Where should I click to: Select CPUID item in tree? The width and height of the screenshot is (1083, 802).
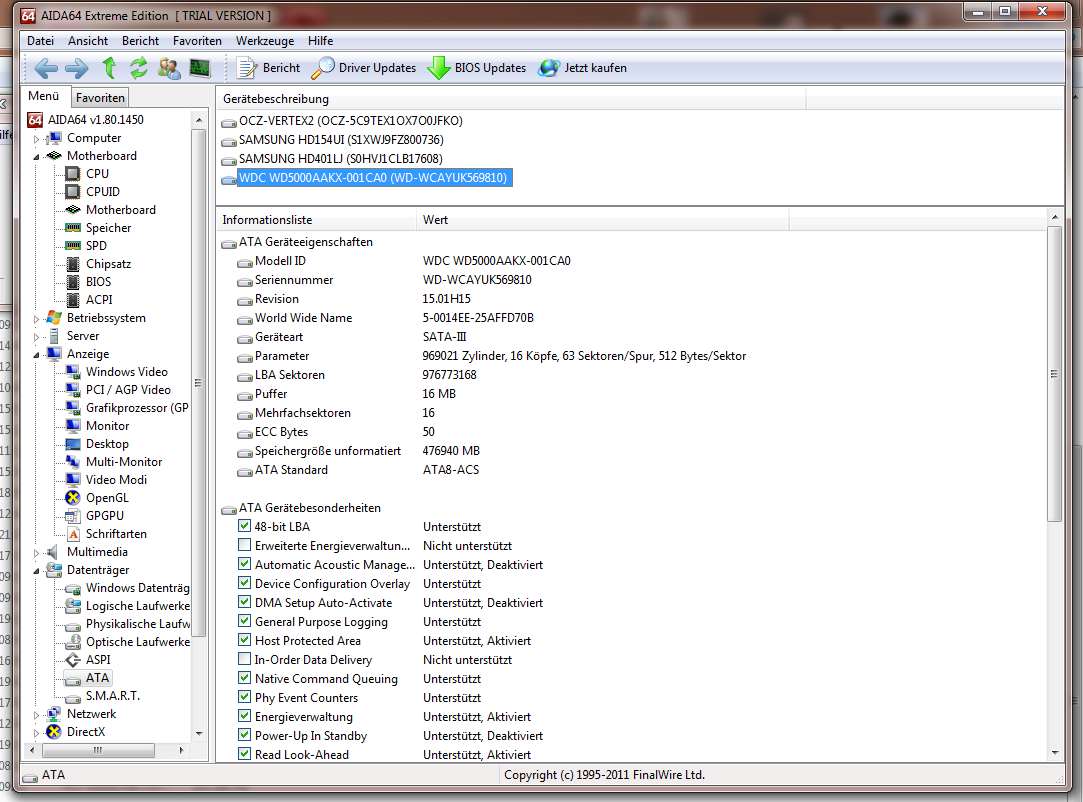[102, 191]
